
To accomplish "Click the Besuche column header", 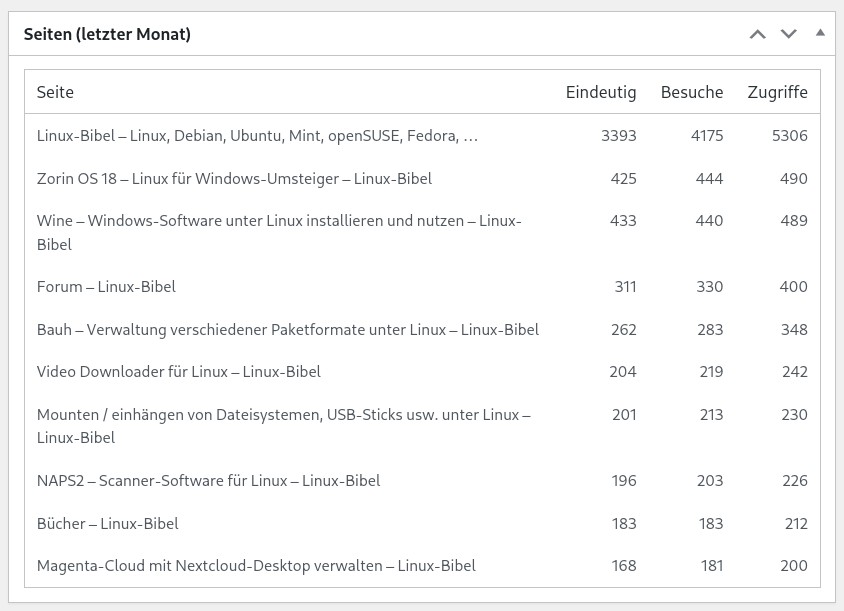I will click(x=691, y=92).
